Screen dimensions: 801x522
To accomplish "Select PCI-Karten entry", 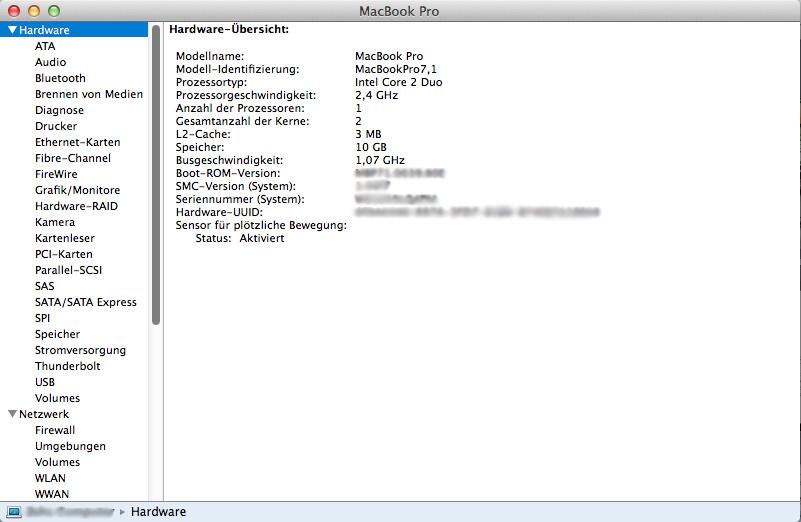I will [64, 254].
